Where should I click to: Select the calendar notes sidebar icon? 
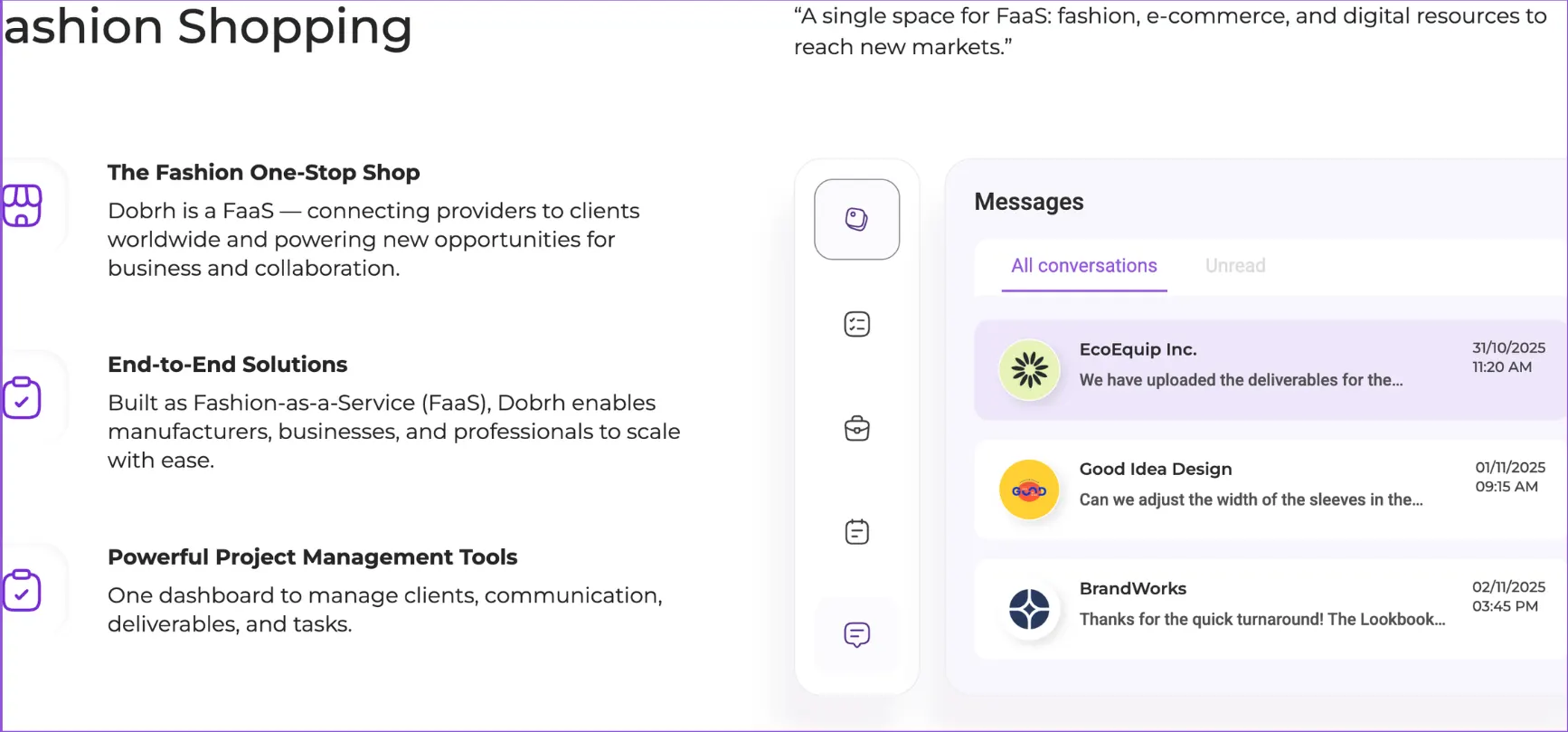pos(856,531)
